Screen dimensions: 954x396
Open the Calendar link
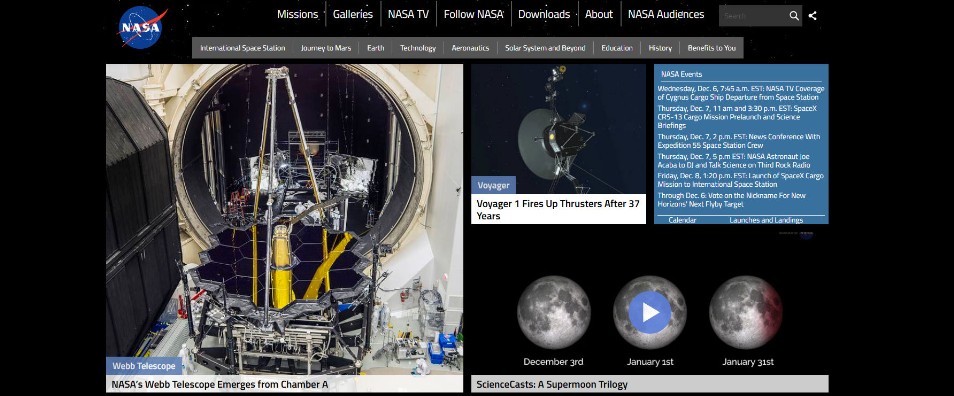coord(682,220)
